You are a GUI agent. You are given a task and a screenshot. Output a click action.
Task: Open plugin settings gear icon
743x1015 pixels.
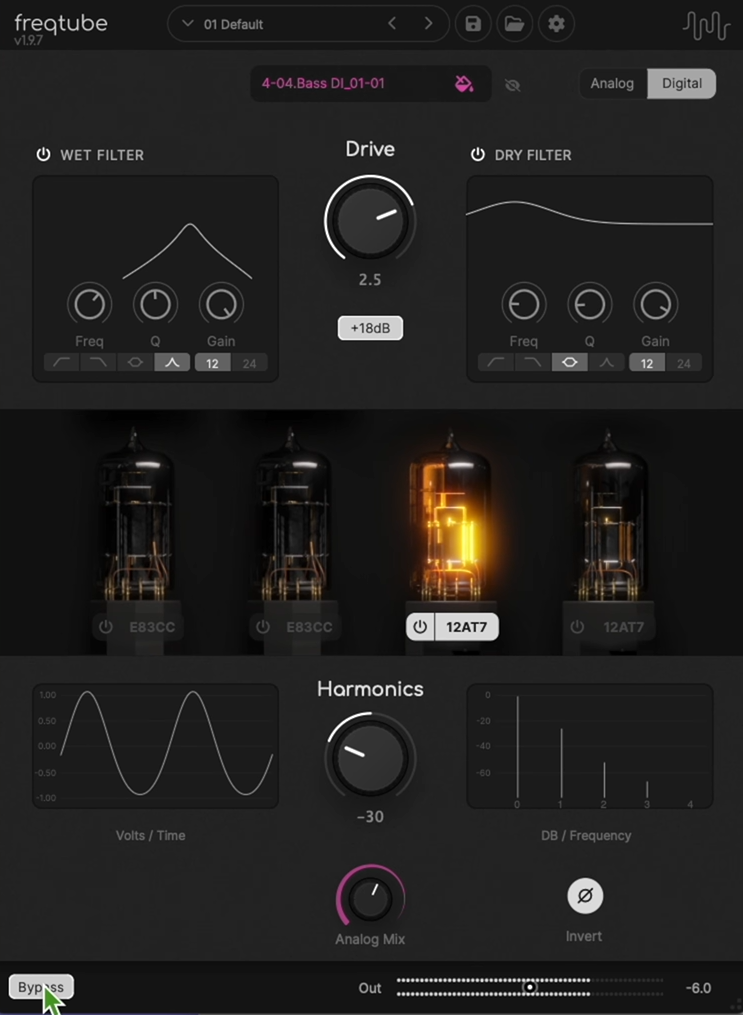[556, 24]
